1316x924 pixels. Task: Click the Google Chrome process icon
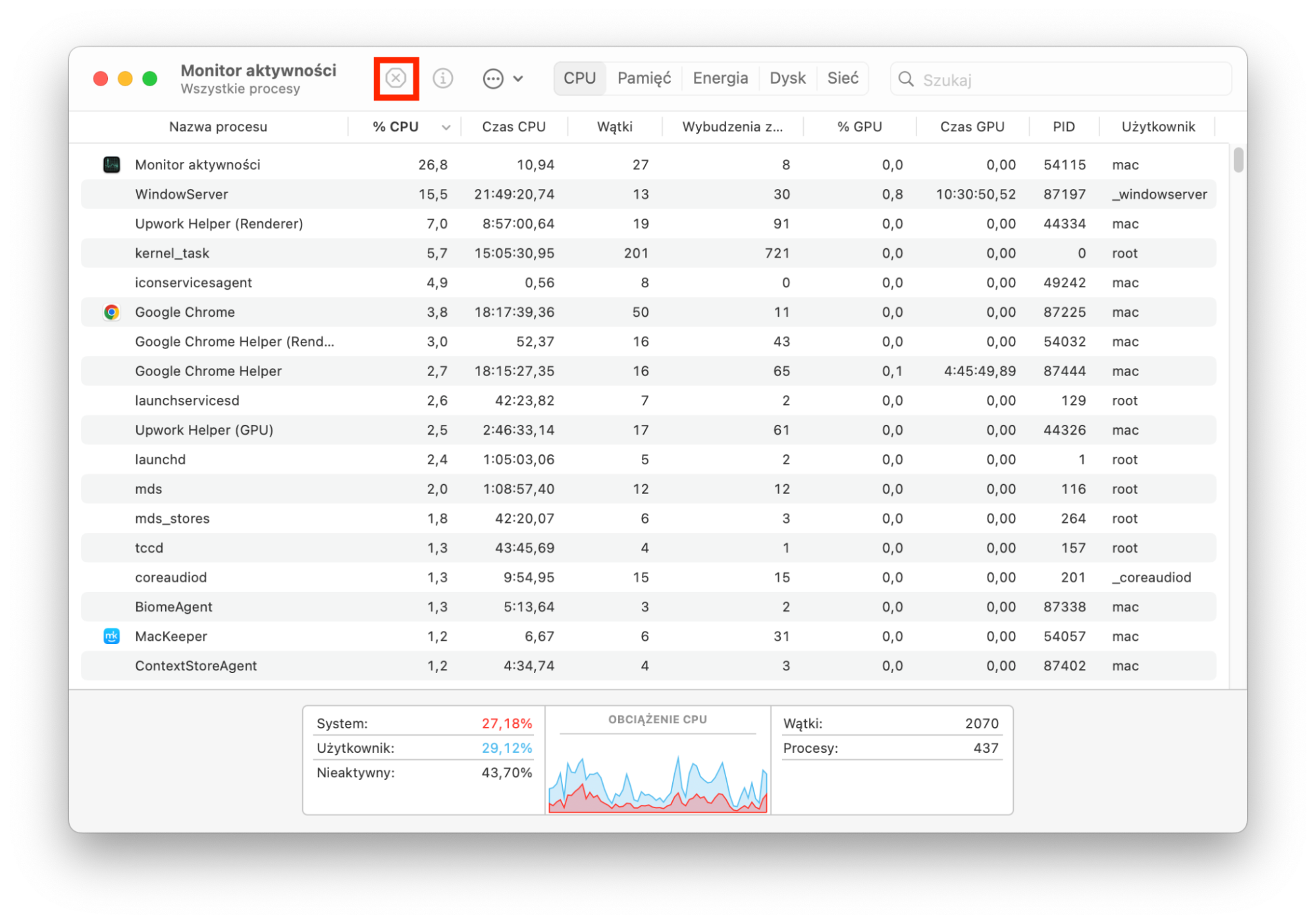pos(112,312)
